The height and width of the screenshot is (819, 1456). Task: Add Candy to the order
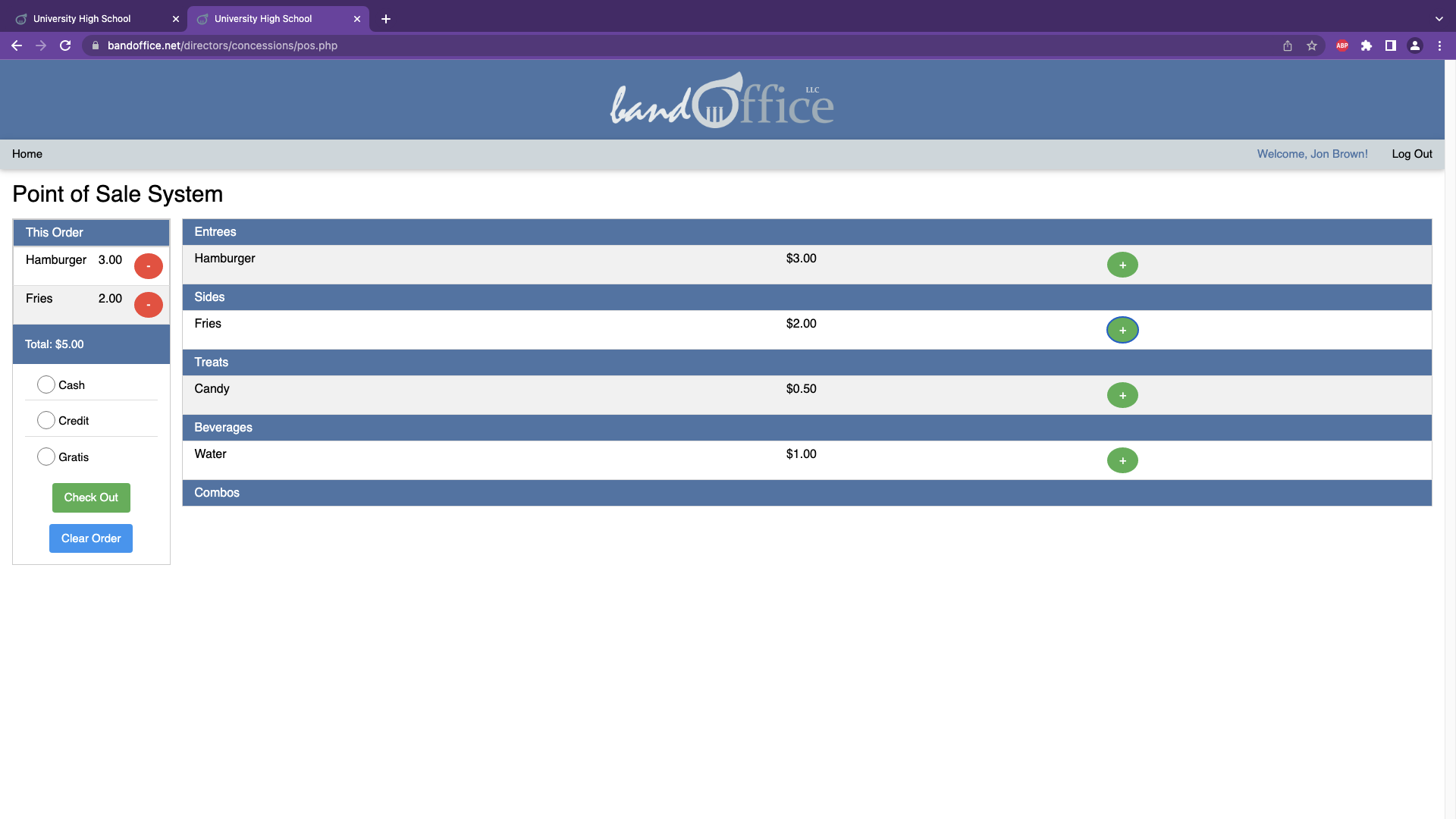tap(1122, 395)
